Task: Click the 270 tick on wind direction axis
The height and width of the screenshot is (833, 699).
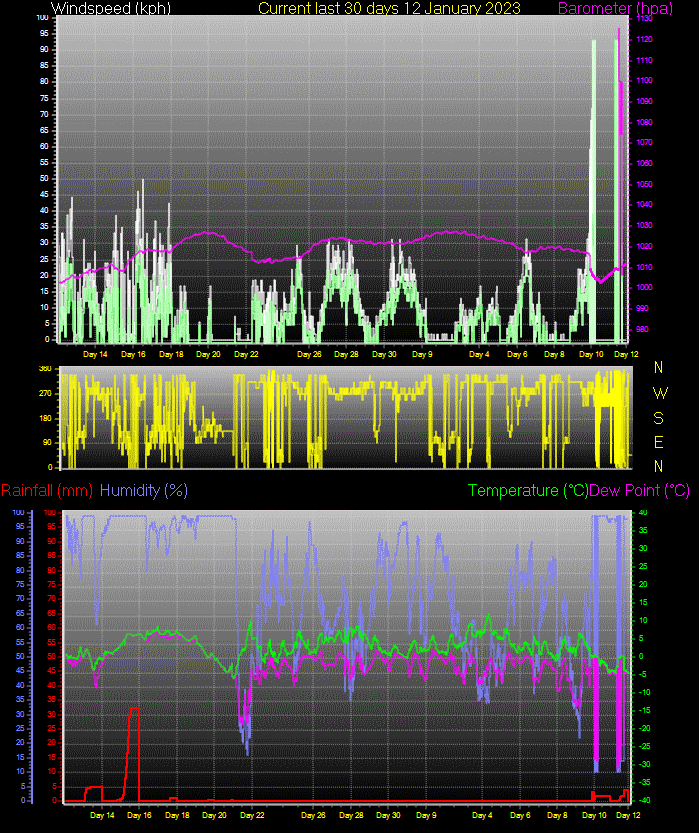Action: (44, 393)
